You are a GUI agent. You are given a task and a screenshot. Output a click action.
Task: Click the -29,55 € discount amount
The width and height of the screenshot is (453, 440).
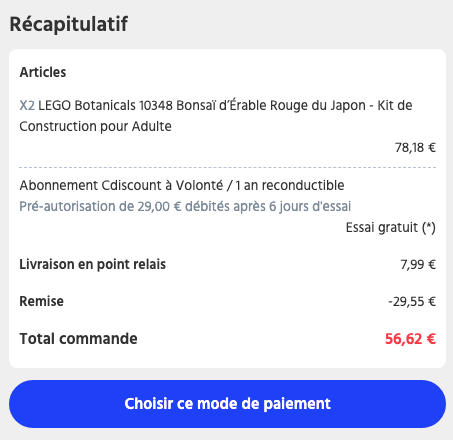coord(412,302)
